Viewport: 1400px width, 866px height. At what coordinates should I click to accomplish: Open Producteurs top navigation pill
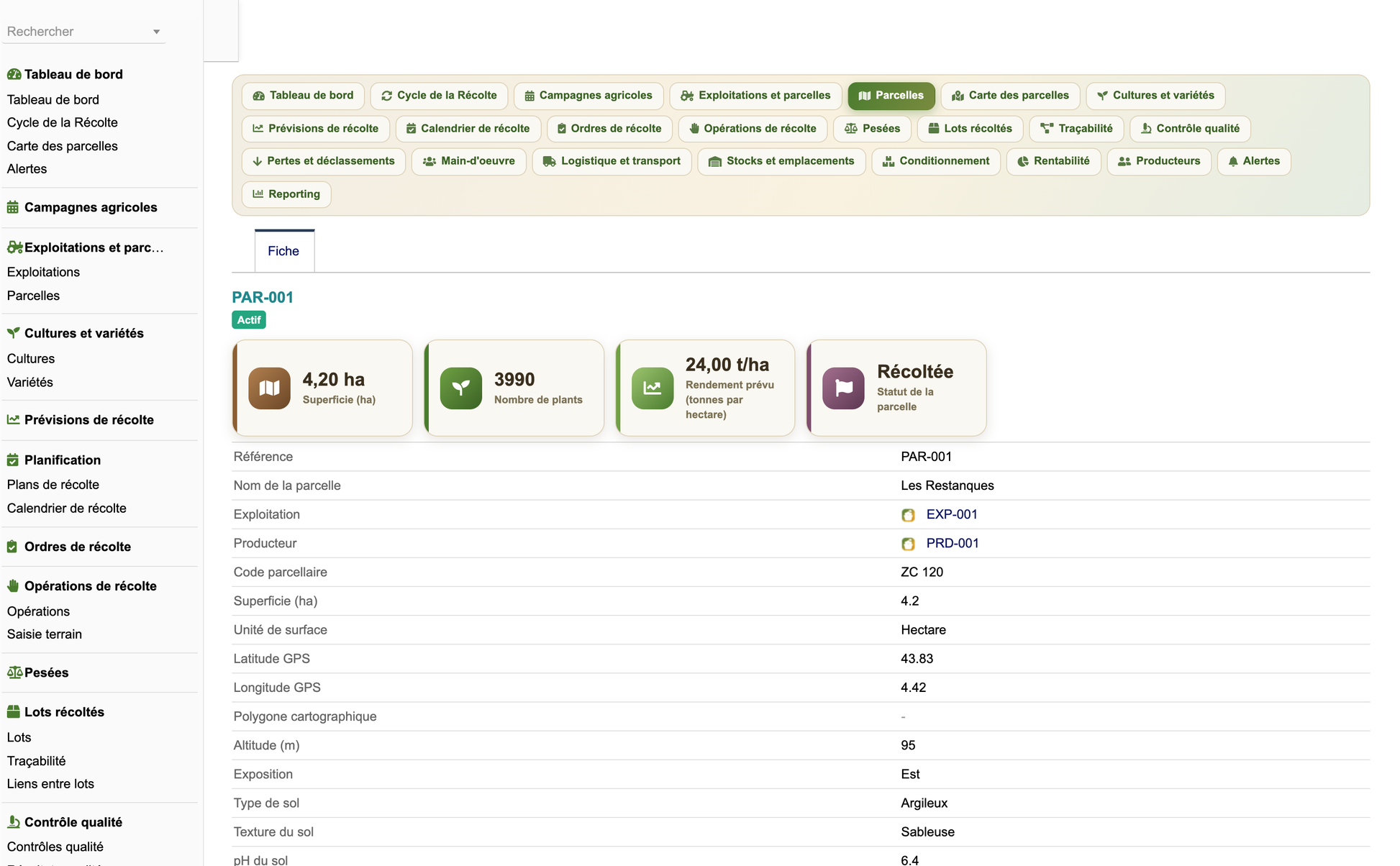[1159, 161]
